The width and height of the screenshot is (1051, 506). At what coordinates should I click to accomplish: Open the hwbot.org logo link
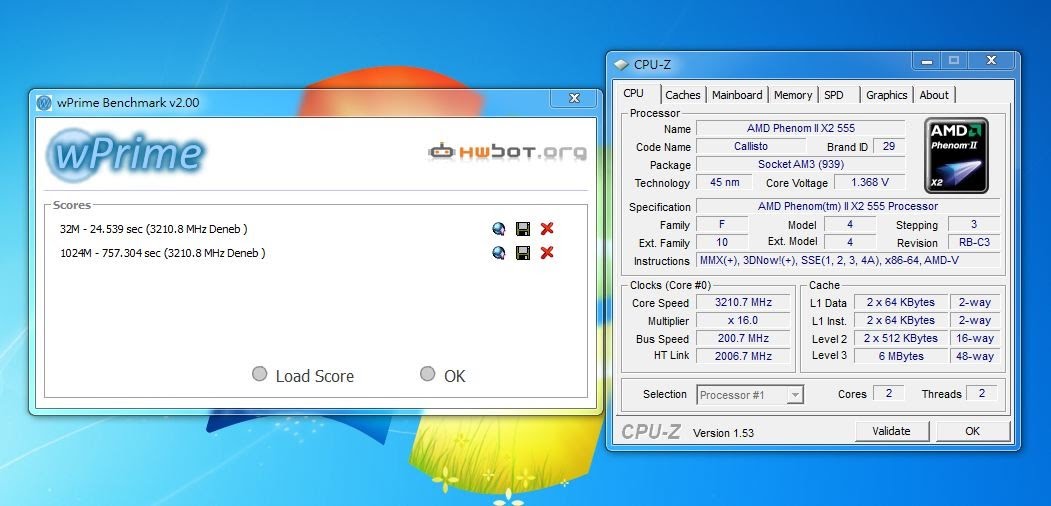coord(507,151)
